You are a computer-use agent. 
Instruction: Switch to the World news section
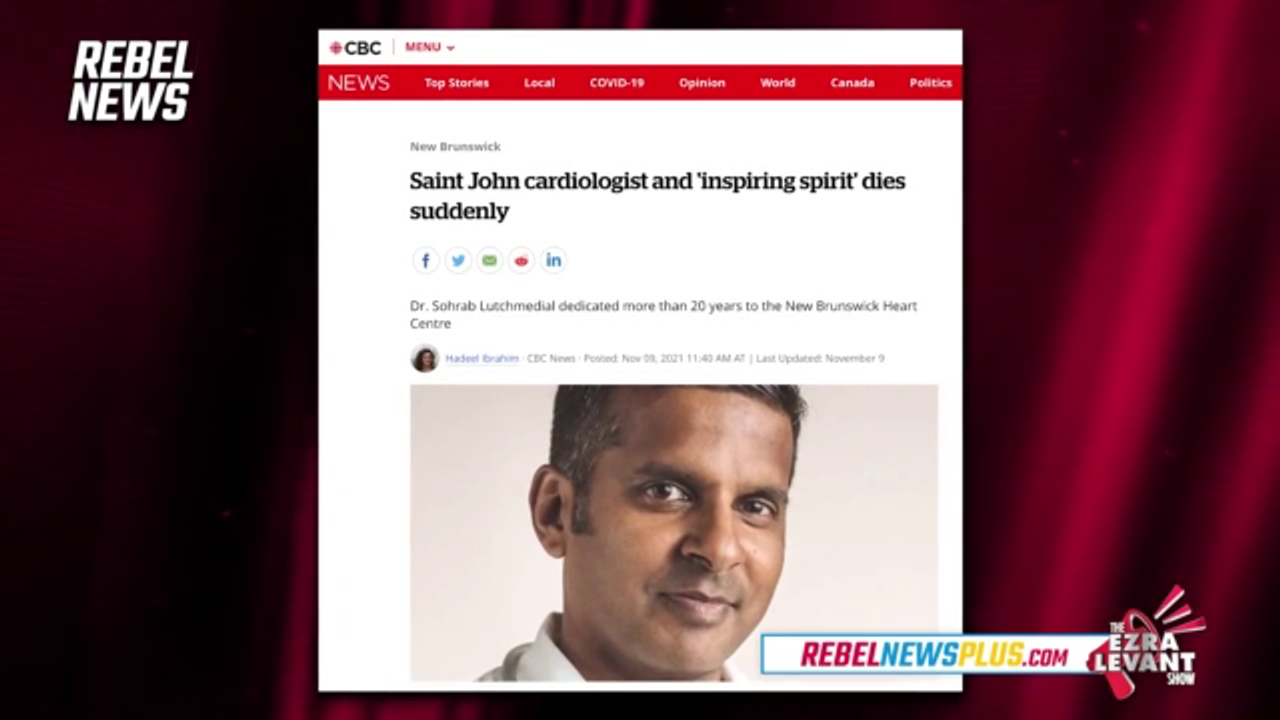tap(777, 83)
